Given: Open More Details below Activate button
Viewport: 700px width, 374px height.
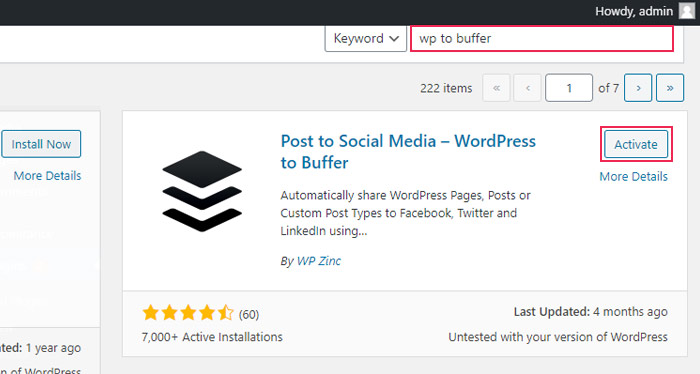Looking at the screenshot, I should pyautogui.click(x=633, y=177).
